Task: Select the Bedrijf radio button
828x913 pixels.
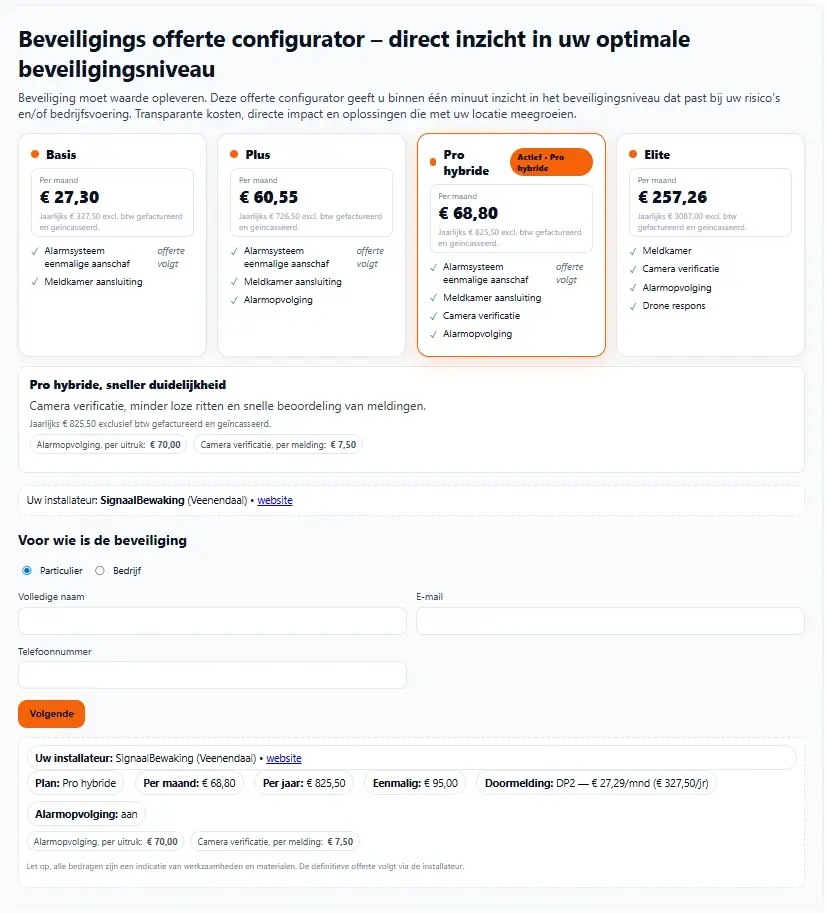Action: (x=100, y=571)
